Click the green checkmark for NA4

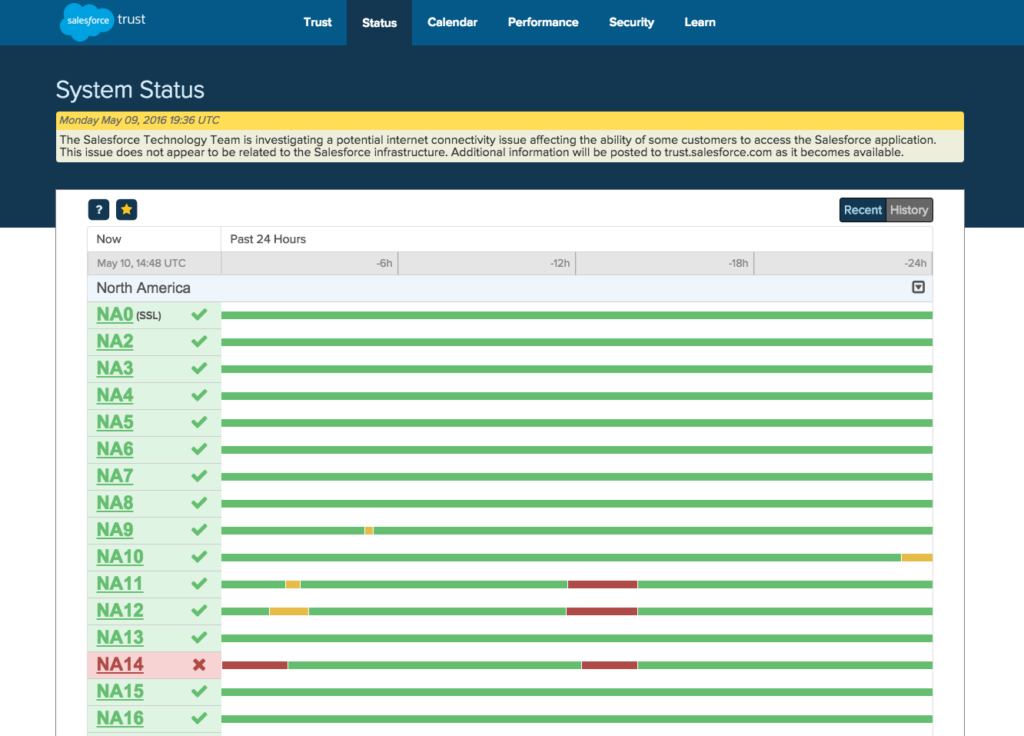(199, 395)
